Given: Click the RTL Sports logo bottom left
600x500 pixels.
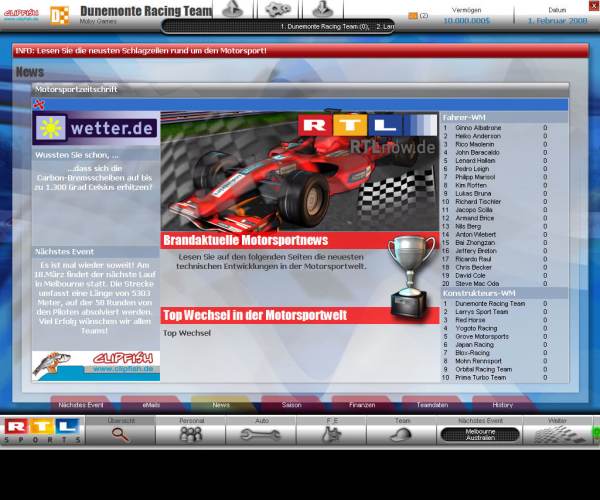Looking at the screenshot, I should click(x=42, y=430).
